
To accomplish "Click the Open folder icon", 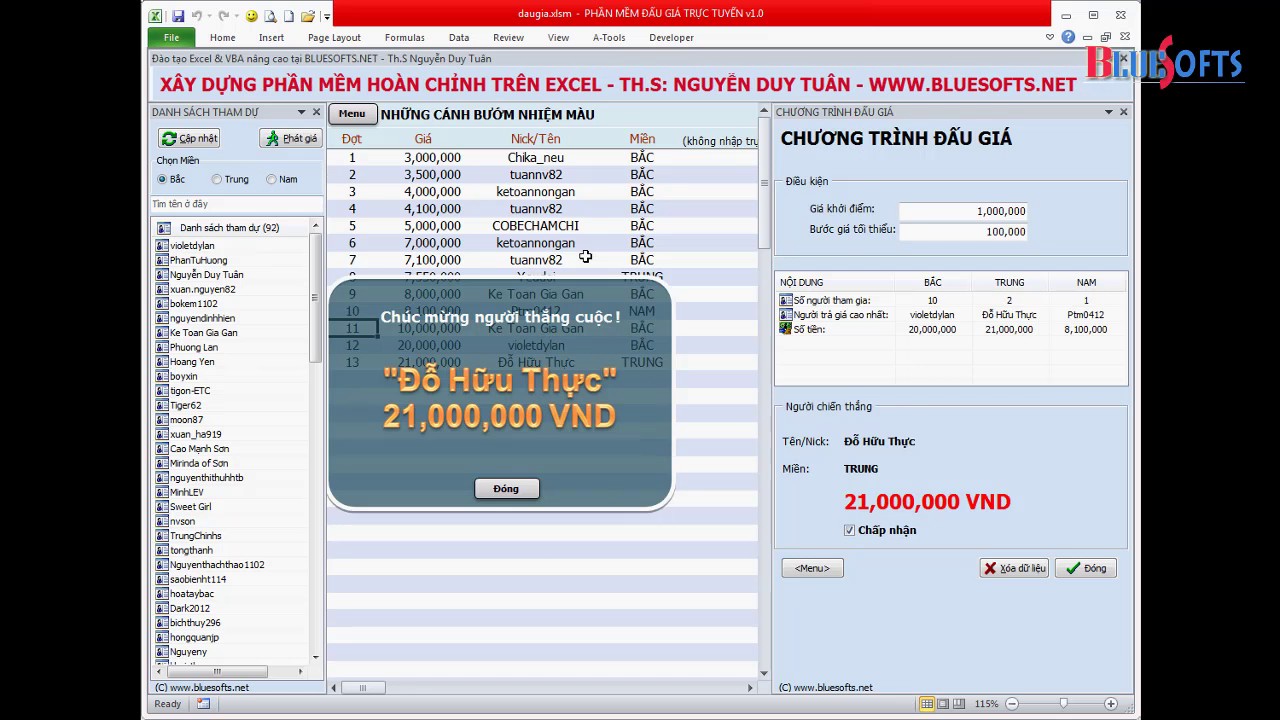I will [x=307, y=16].
